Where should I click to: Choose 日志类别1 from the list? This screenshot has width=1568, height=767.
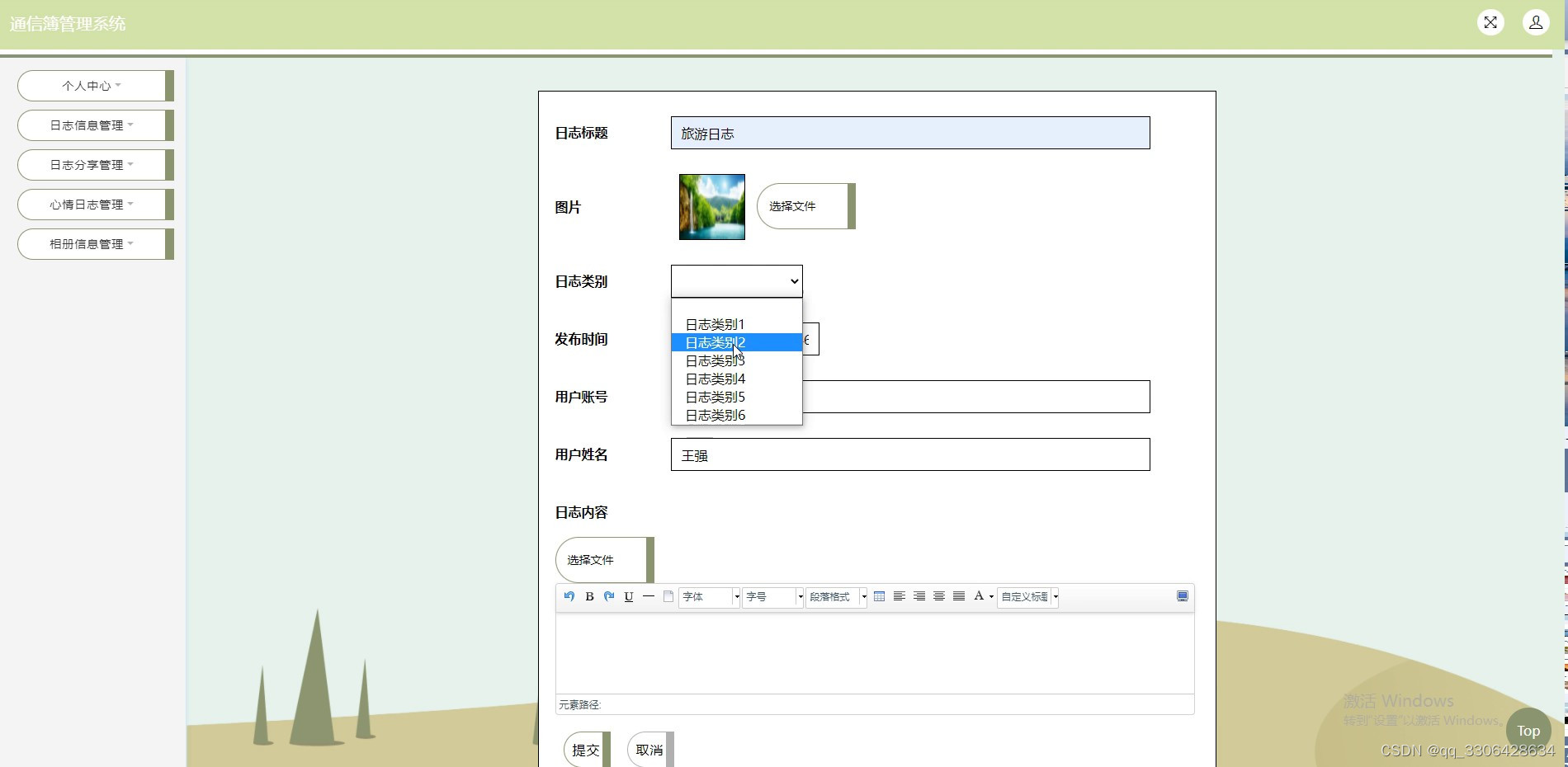coord(737,324)
